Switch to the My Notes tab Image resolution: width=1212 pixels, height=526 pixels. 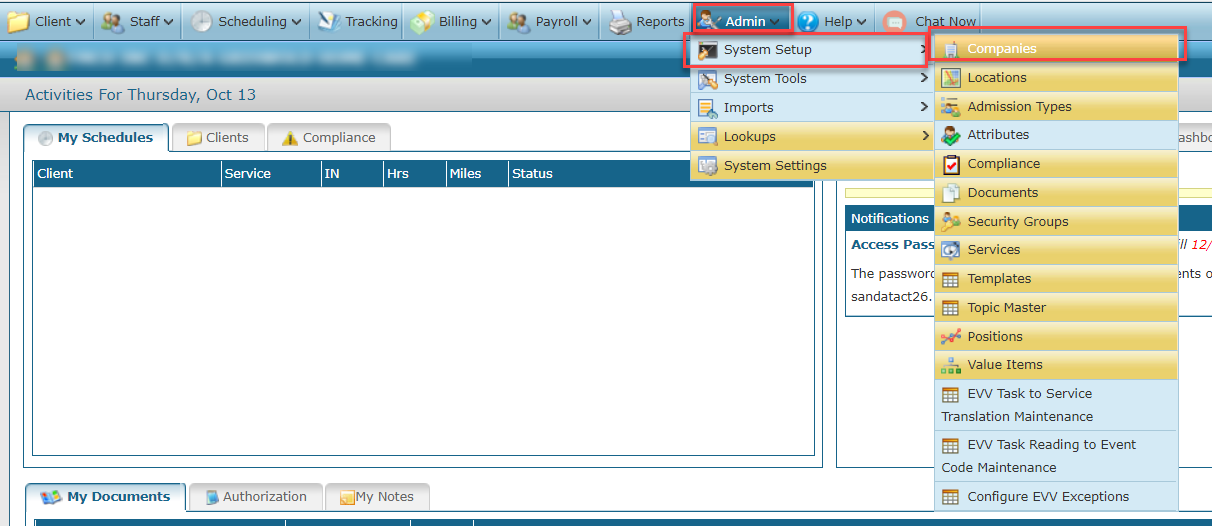[376, 497]
